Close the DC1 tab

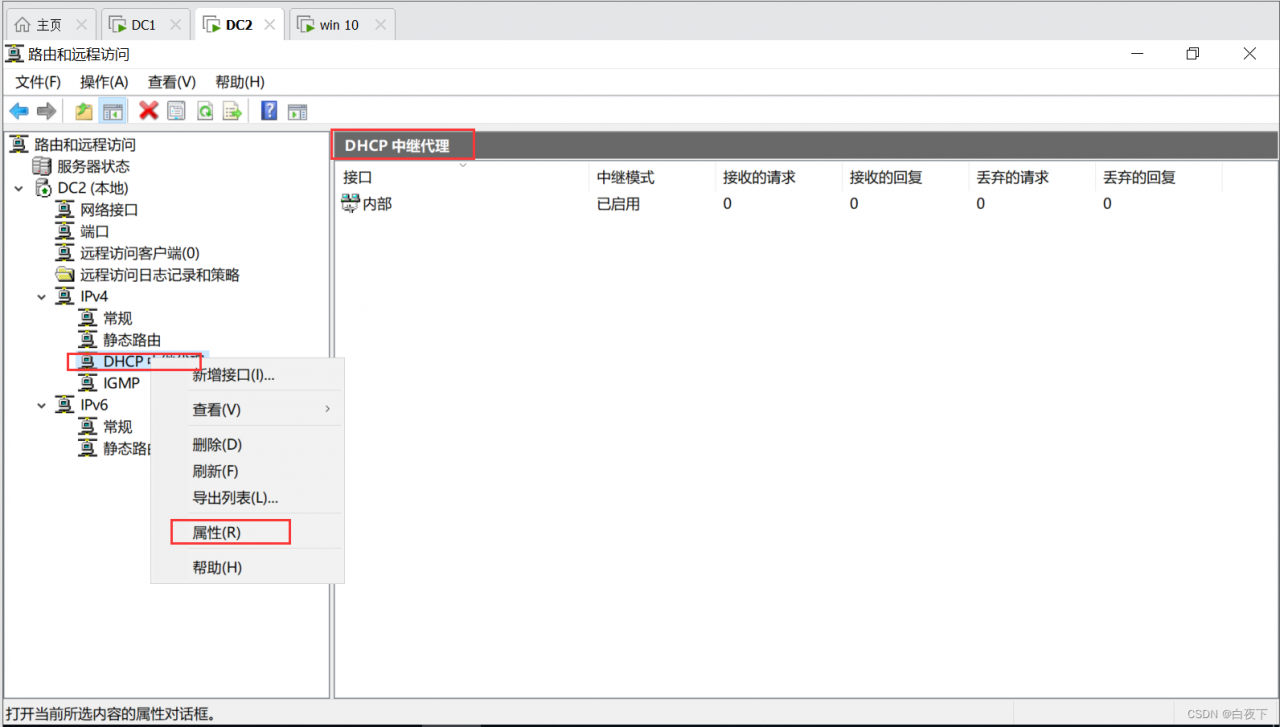pyautogui.click(x=175, y=25)
